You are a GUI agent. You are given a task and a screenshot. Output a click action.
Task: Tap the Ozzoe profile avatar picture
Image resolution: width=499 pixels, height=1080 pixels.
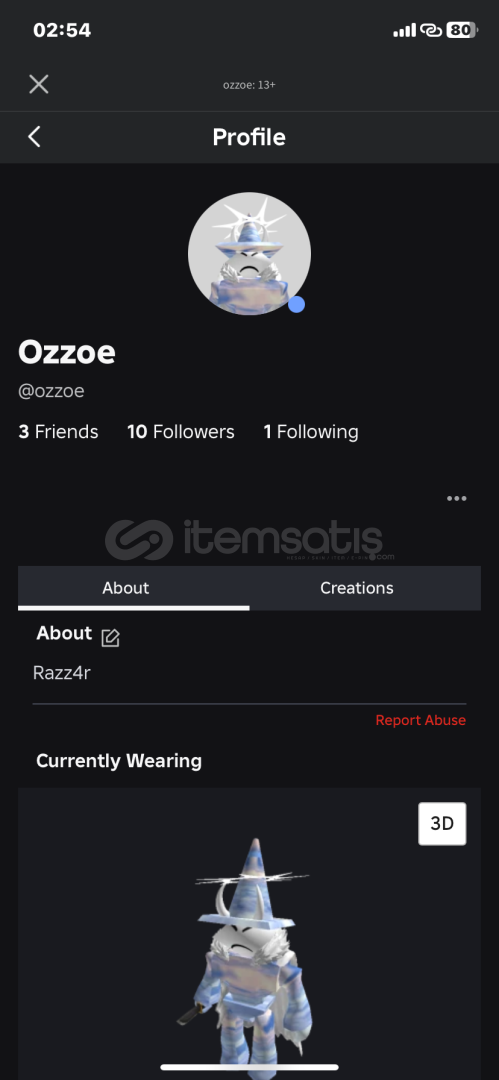pyautogui.click(x=250, y=253)
